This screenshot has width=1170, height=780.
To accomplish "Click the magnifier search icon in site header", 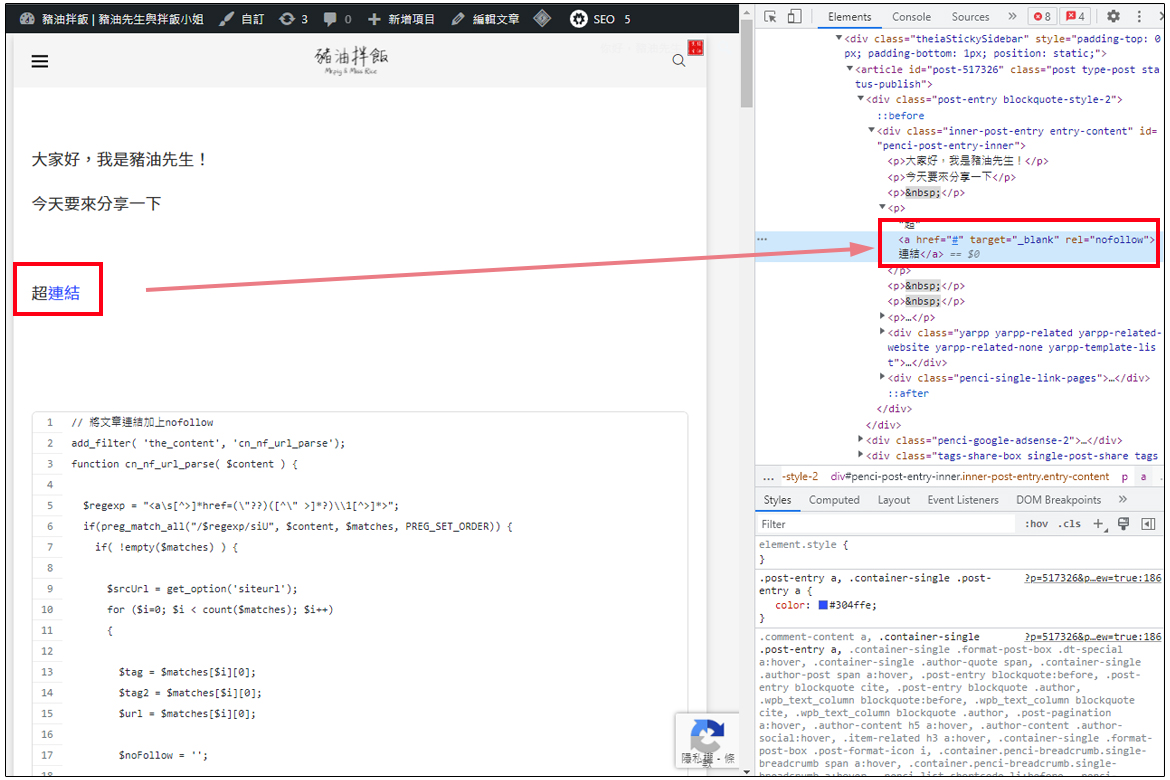I will (x=678, y=60).
